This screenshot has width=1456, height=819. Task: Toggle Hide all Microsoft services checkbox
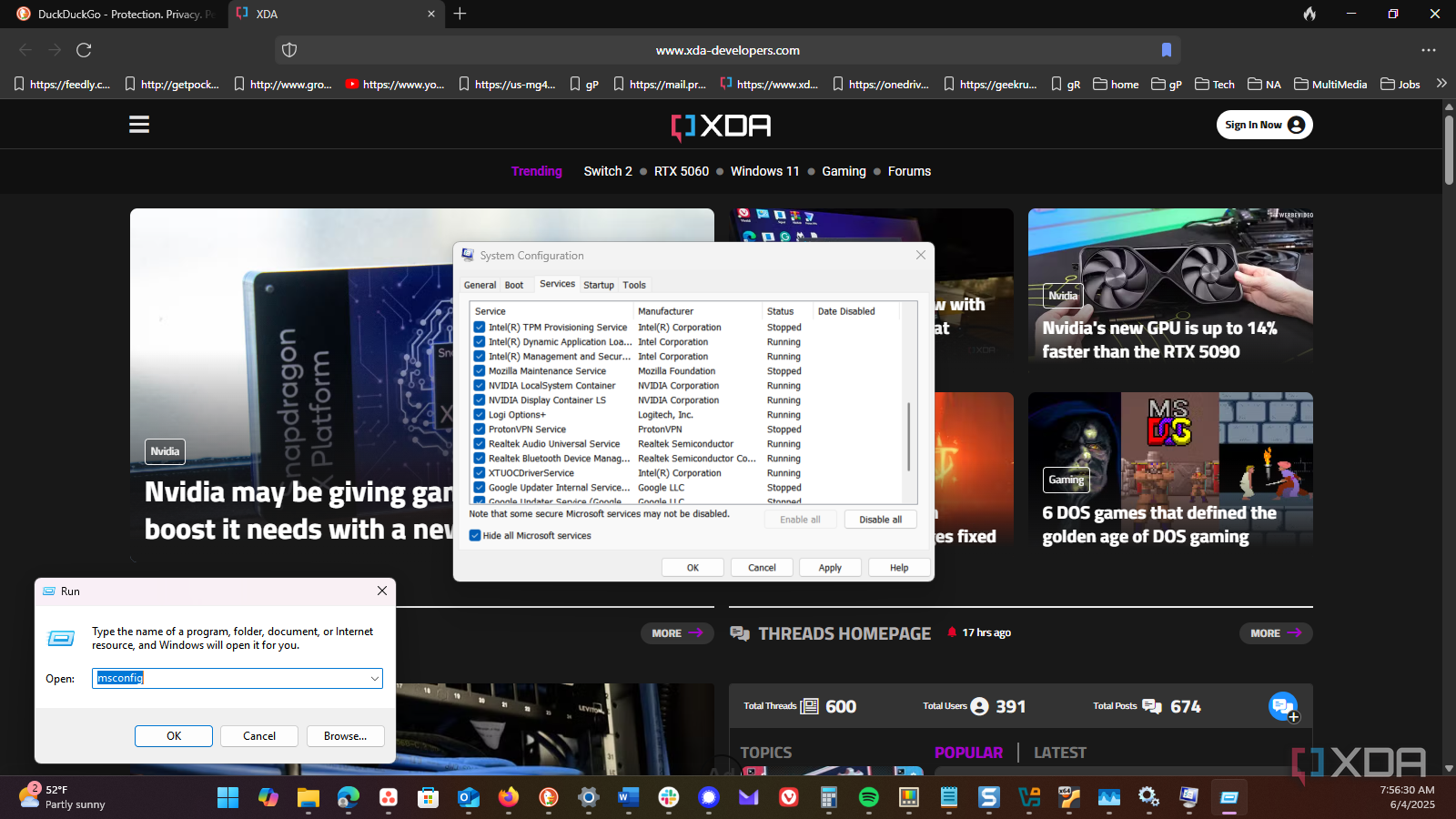[x=475, y=536]
